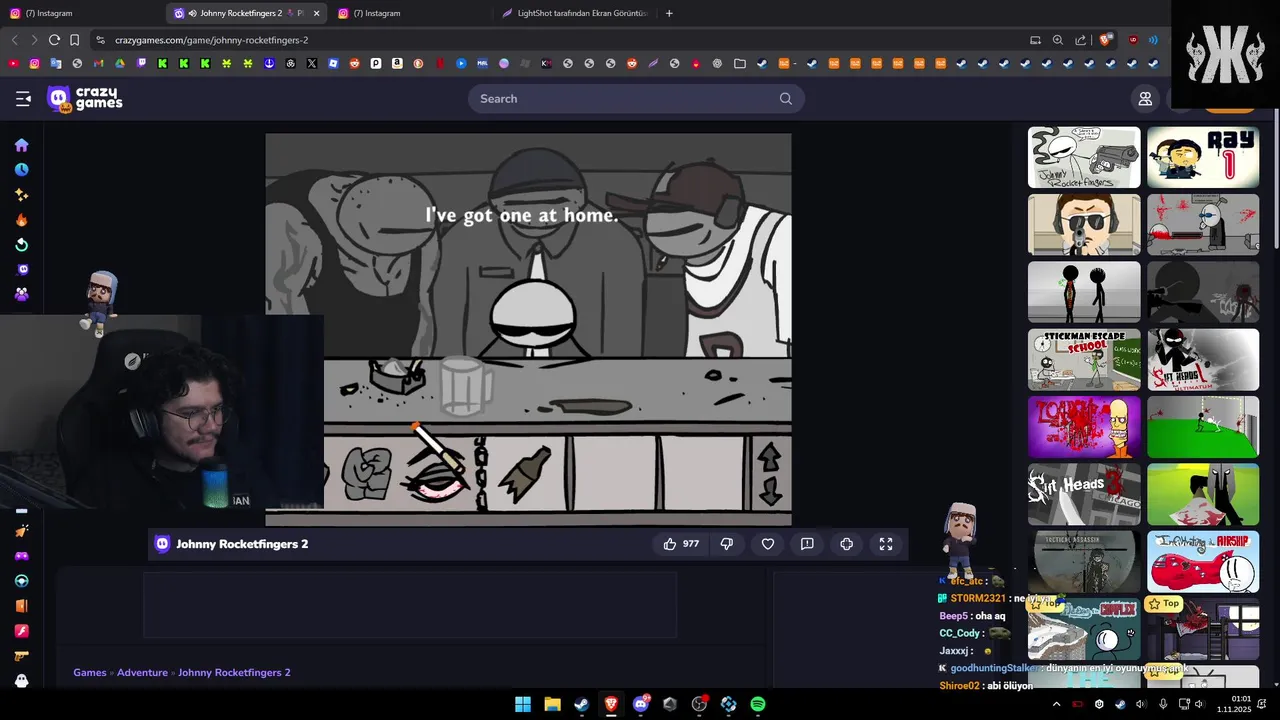
Task: Click the crazygames.com address bar
Action: pos(560,40)
